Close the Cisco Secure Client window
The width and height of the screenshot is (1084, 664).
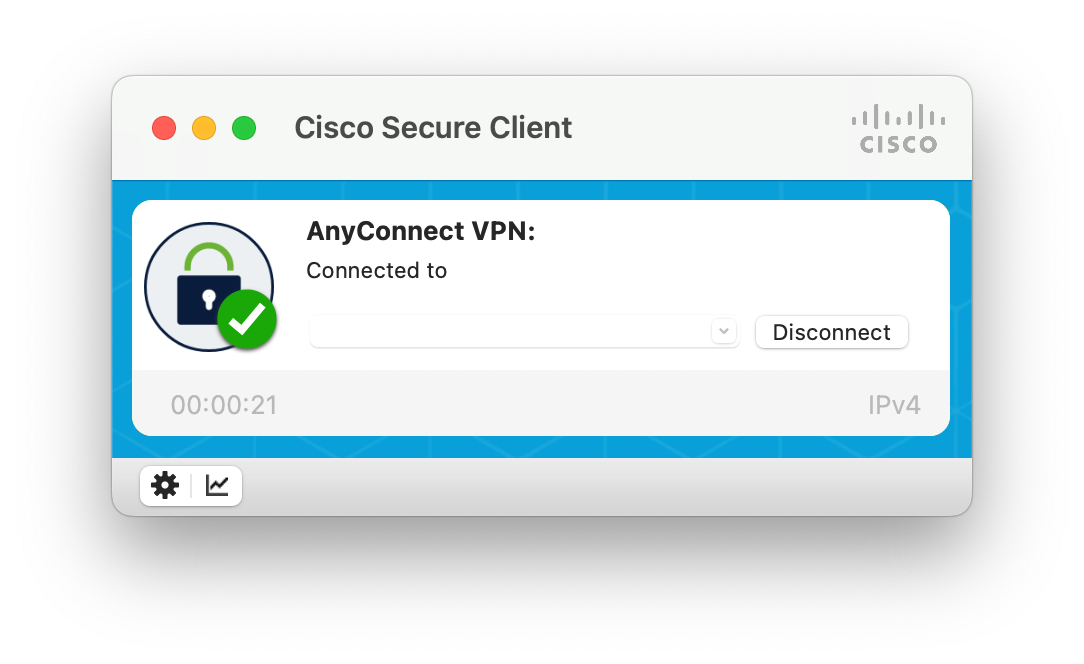(164, 128)
